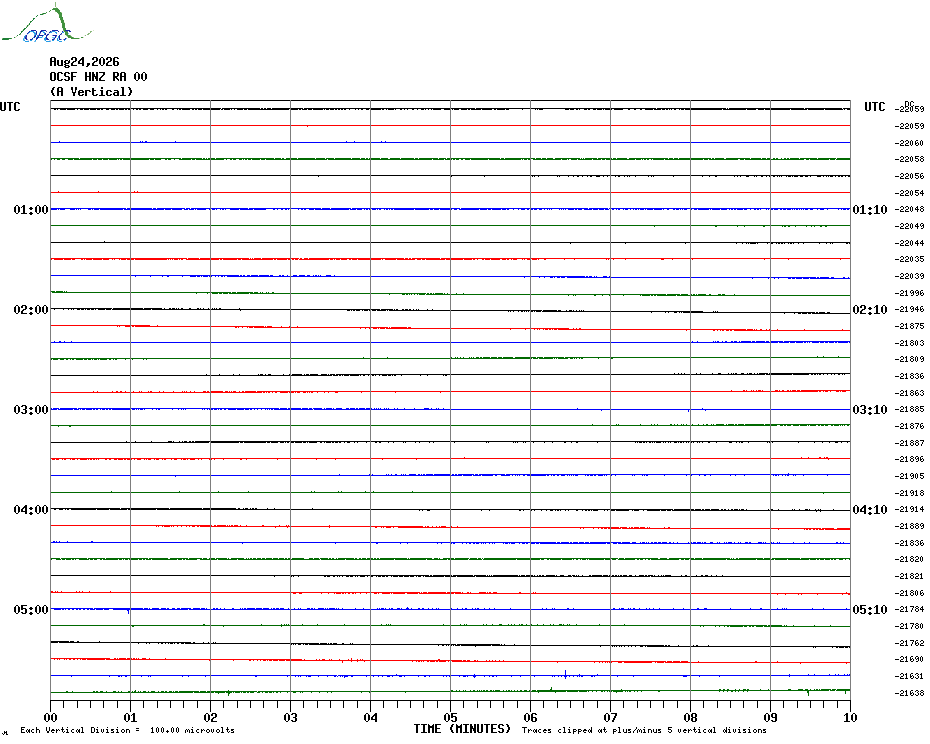Viewport: 930px width, 744px height.
Task: Click the DC offset value '-22054'
Action: click(909, 193)
